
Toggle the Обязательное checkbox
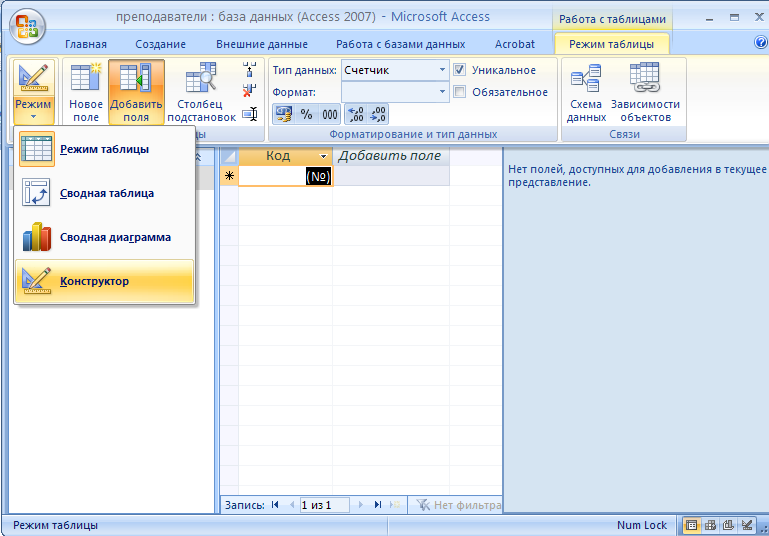tap(460, 92)
